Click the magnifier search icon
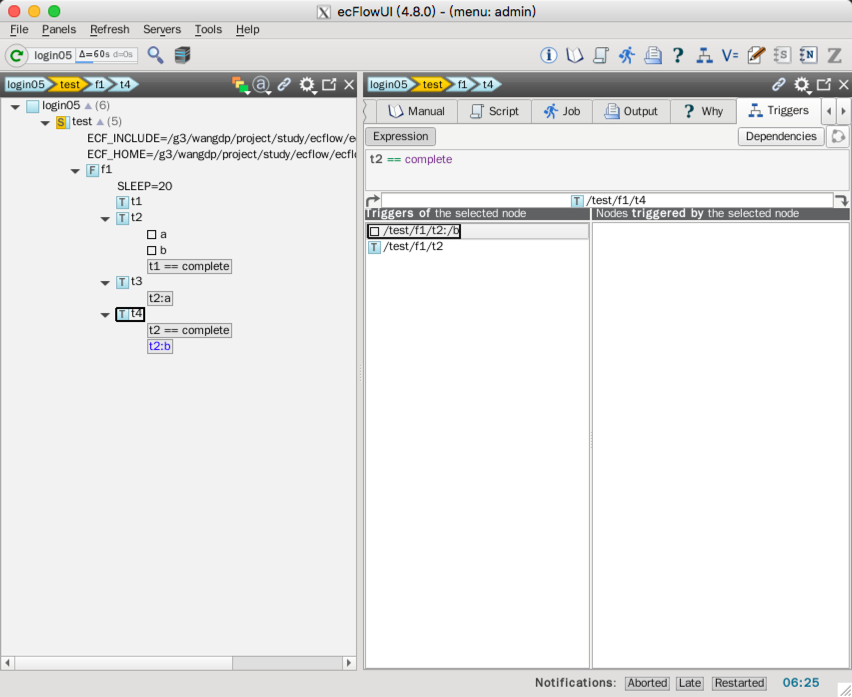This screenshot has width=852, height=697. 155,57
